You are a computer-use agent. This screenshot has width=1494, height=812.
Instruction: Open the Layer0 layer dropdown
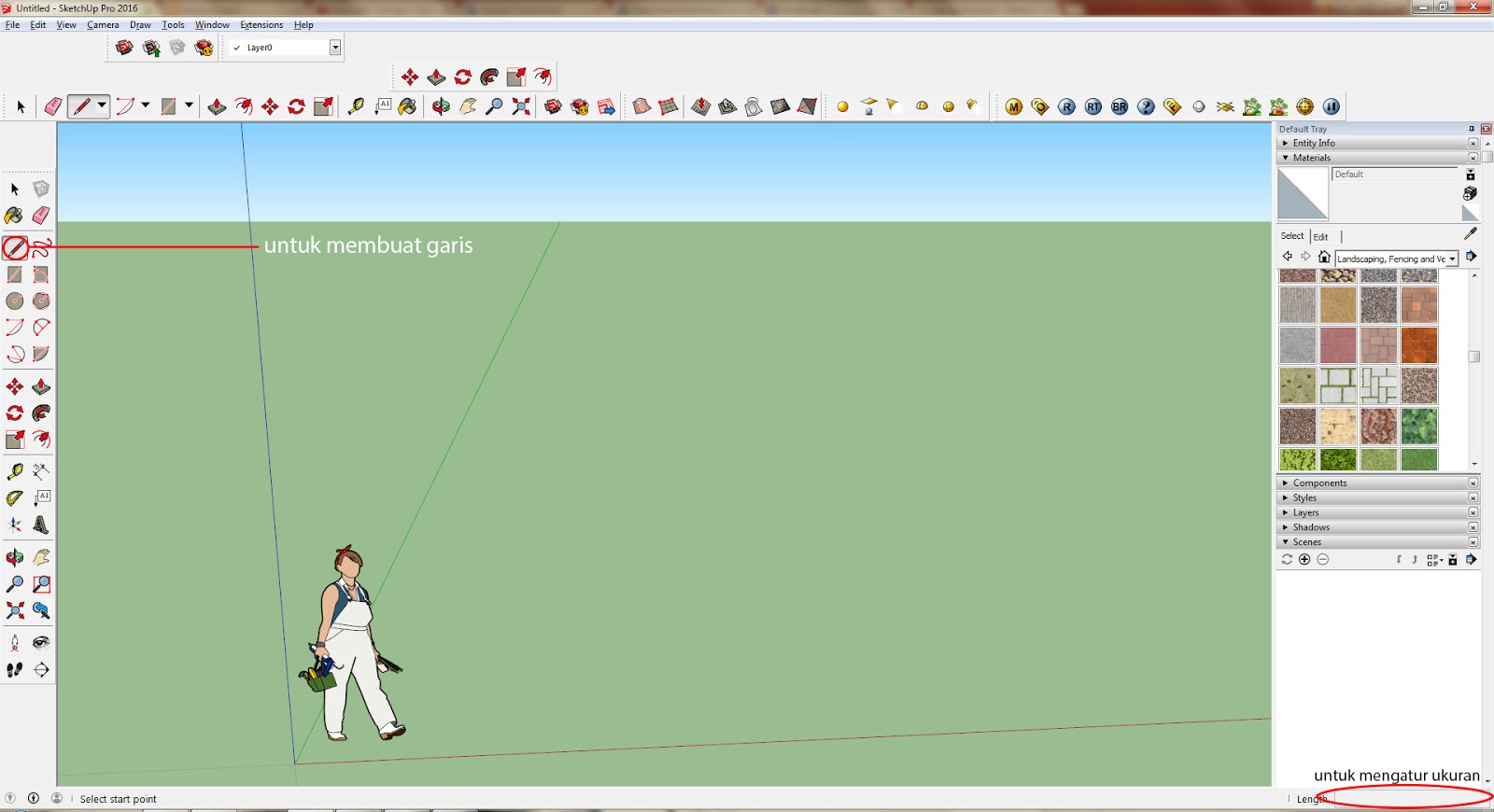click(x=335, y=48)
